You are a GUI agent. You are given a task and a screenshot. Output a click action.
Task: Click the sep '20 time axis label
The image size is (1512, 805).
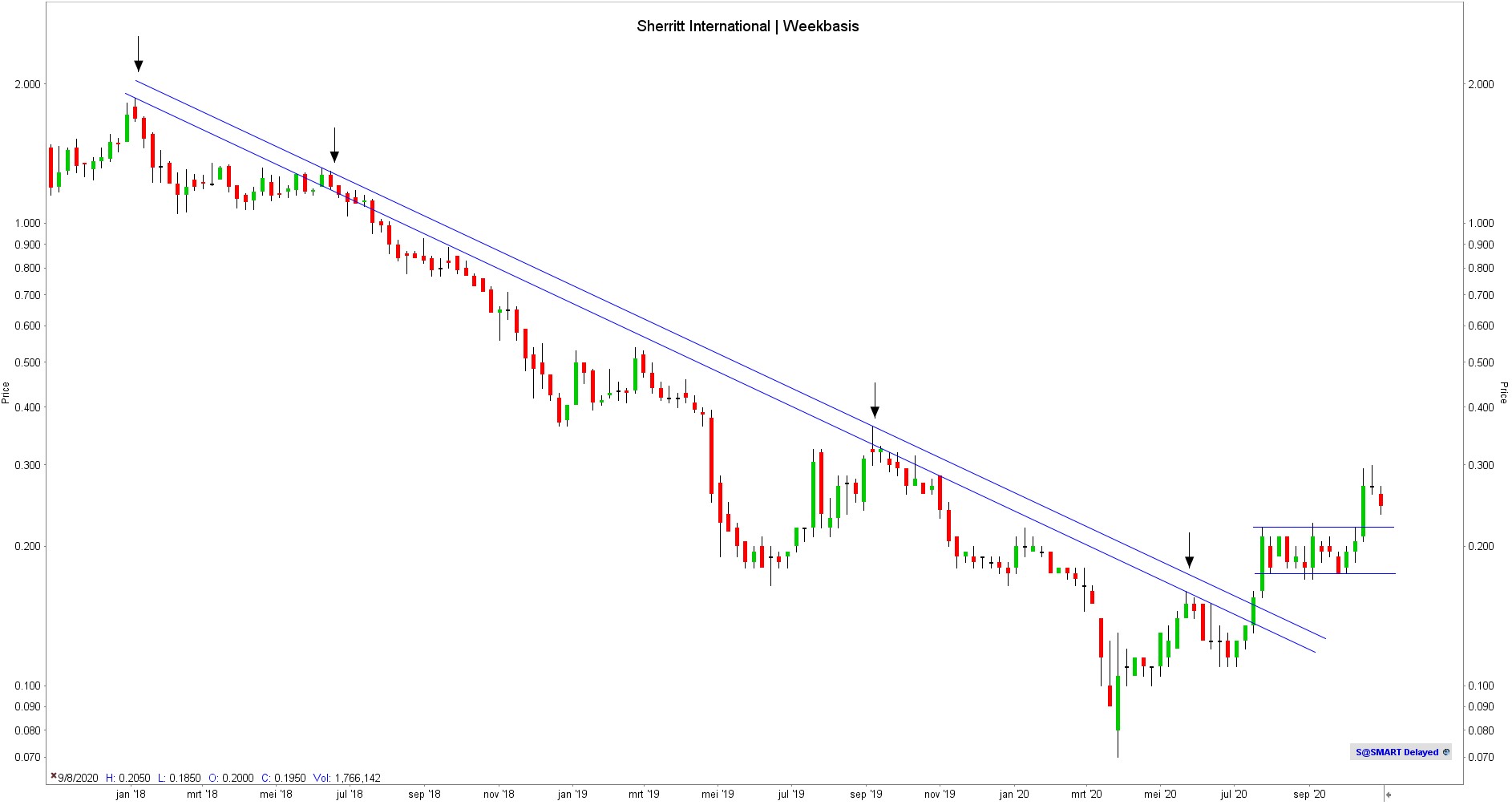[x=1309, y=795]
